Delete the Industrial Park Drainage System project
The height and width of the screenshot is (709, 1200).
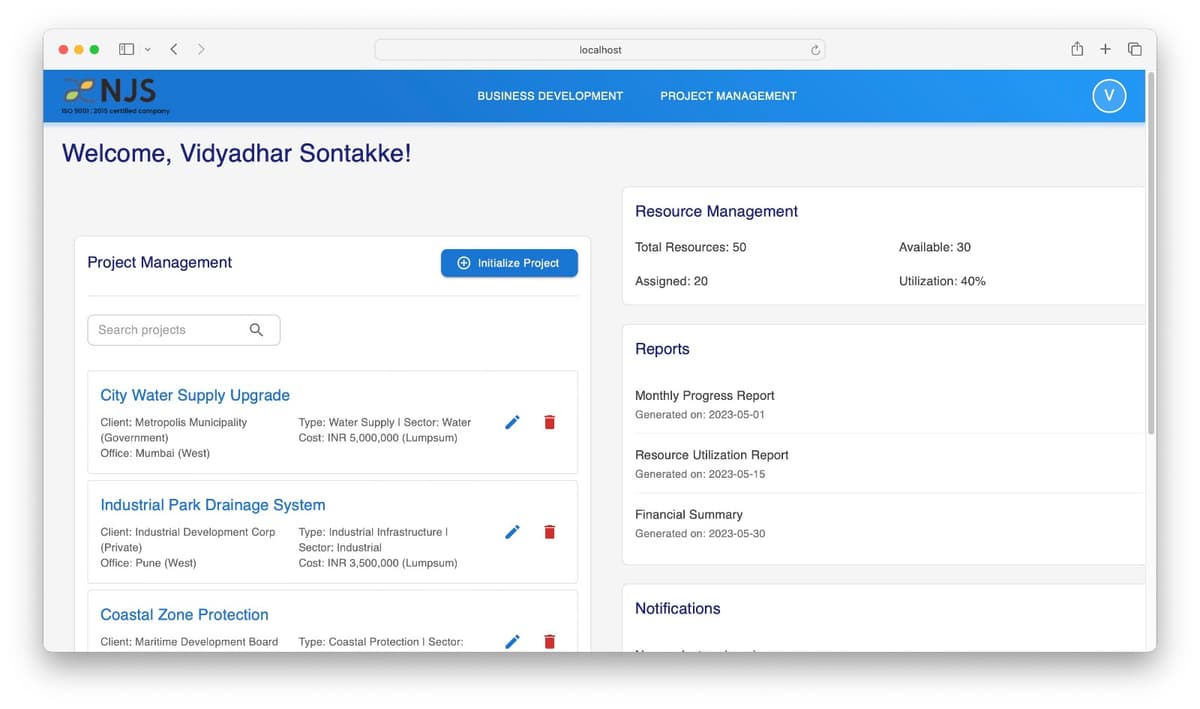[x=549, y=532]
